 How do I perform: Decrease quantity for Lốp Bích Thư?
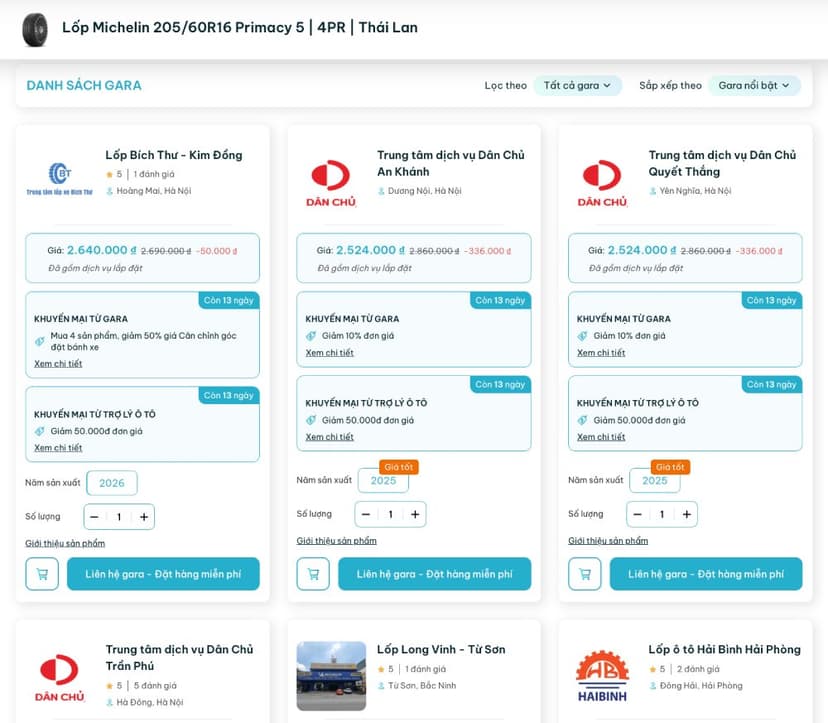tap(95, 517)
